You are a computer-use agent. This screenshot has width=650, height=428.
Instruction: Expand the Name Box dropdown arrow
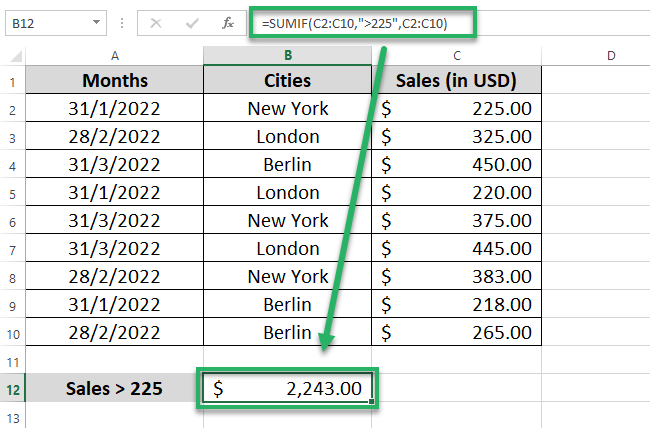pyautogui.click(x=96, y=22)
